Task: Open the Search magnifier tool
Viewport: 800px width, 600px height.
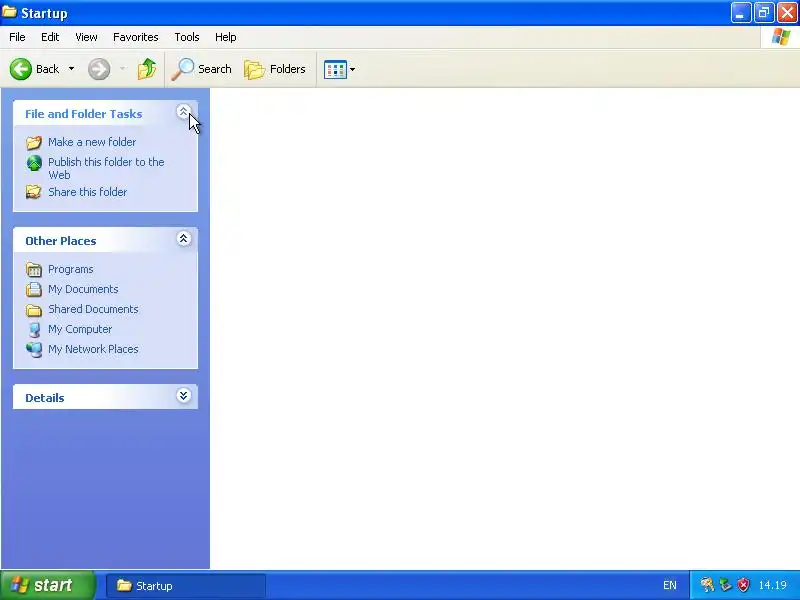Action: [x=201, y=69]
